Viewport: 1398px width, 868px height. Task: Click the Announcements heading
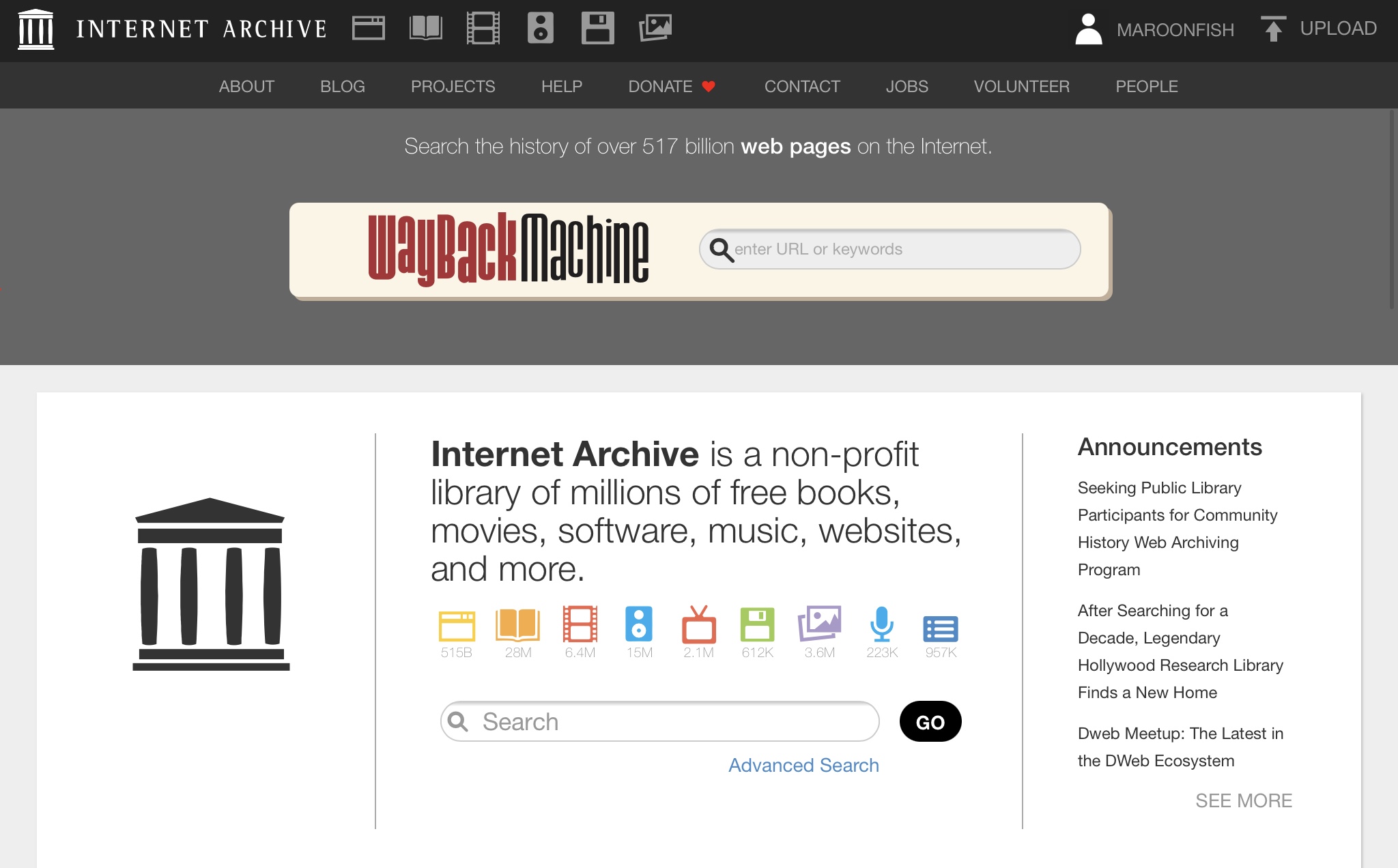pyautogui.click(x=1170, y=447)
